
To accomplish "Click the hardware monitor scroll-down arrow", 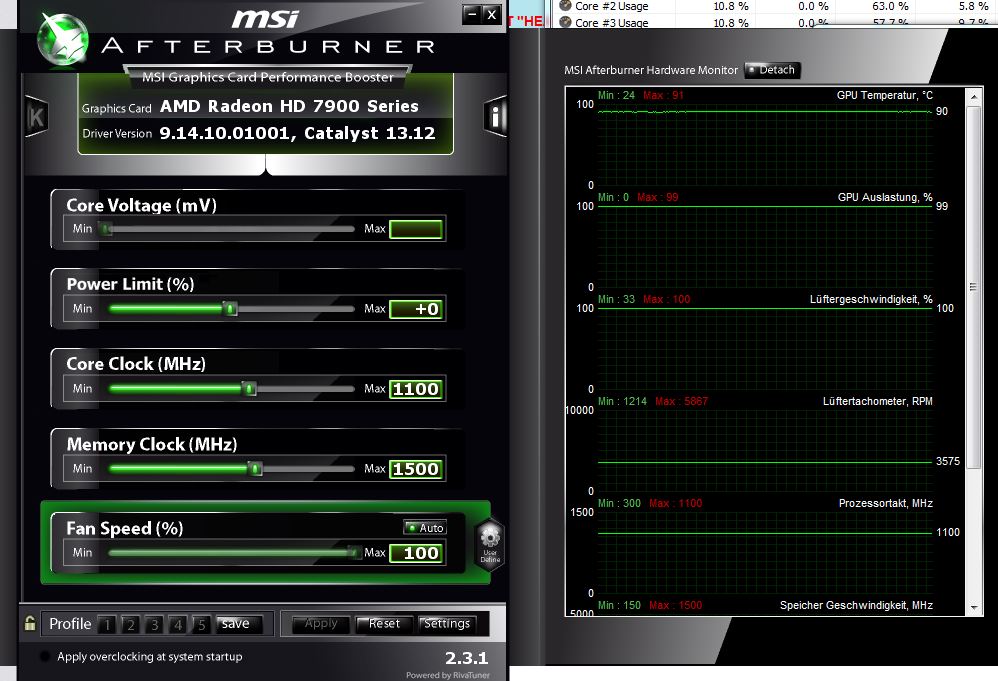I will [x=974, y=608].
